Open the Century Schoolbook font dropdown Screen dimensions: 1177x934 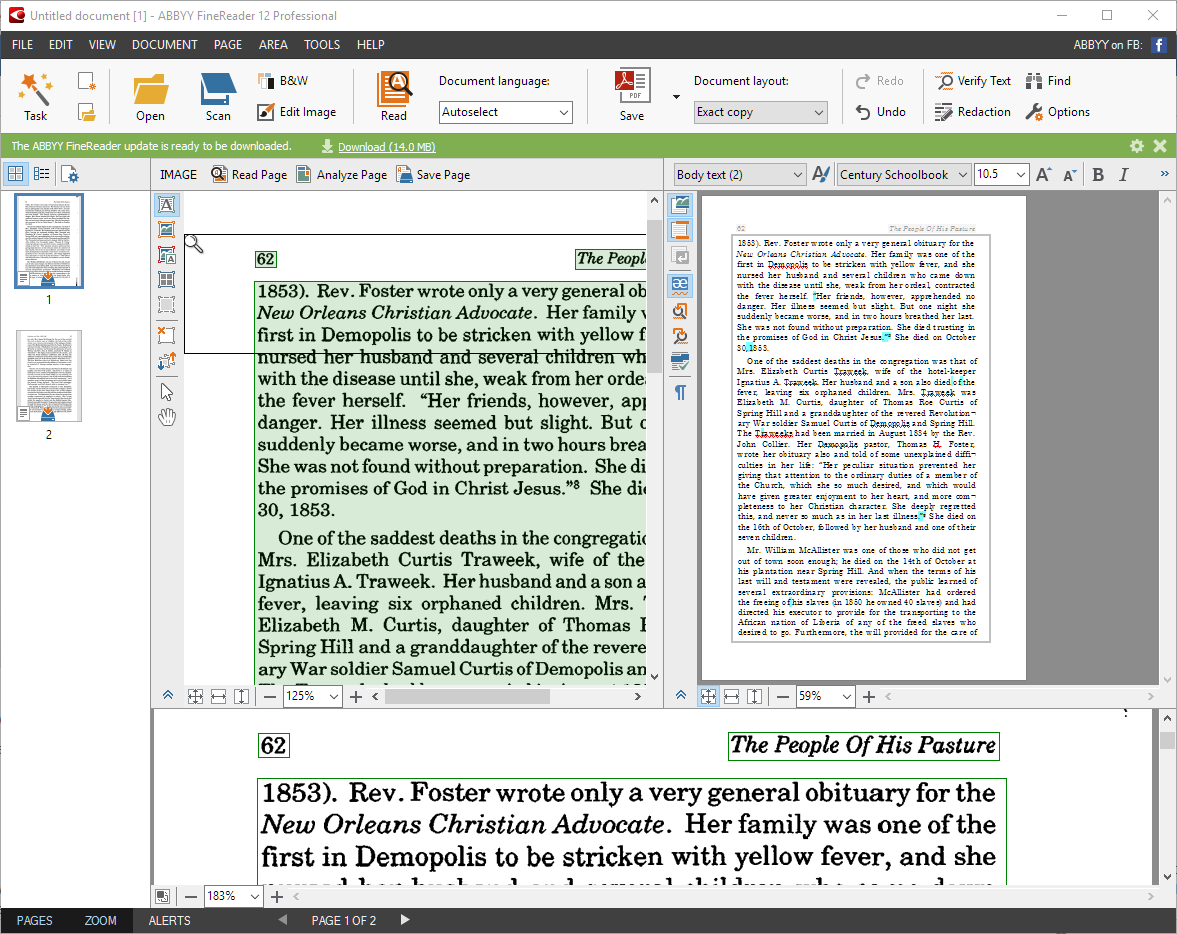click(x=904, y=175)
